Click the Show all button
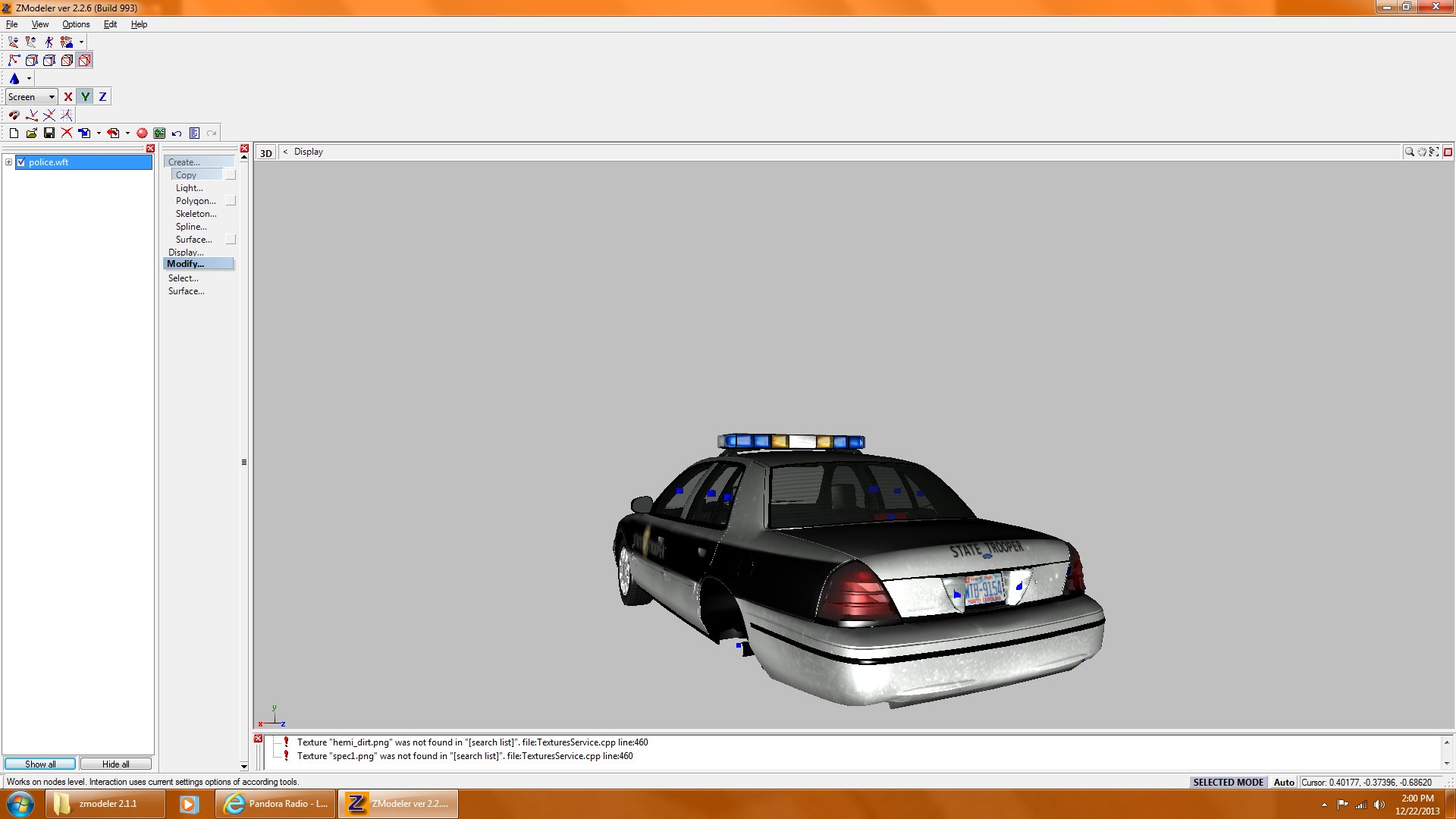This screenshot has height=819, width=1456. 40,764
